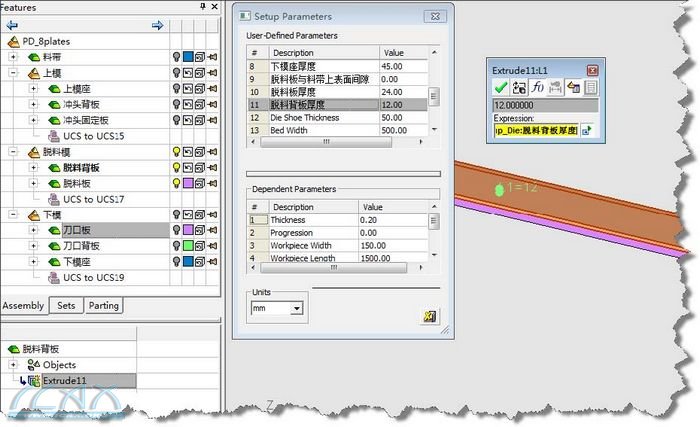Switch to the Sets tab
The image size is (700, 427).
66,306
